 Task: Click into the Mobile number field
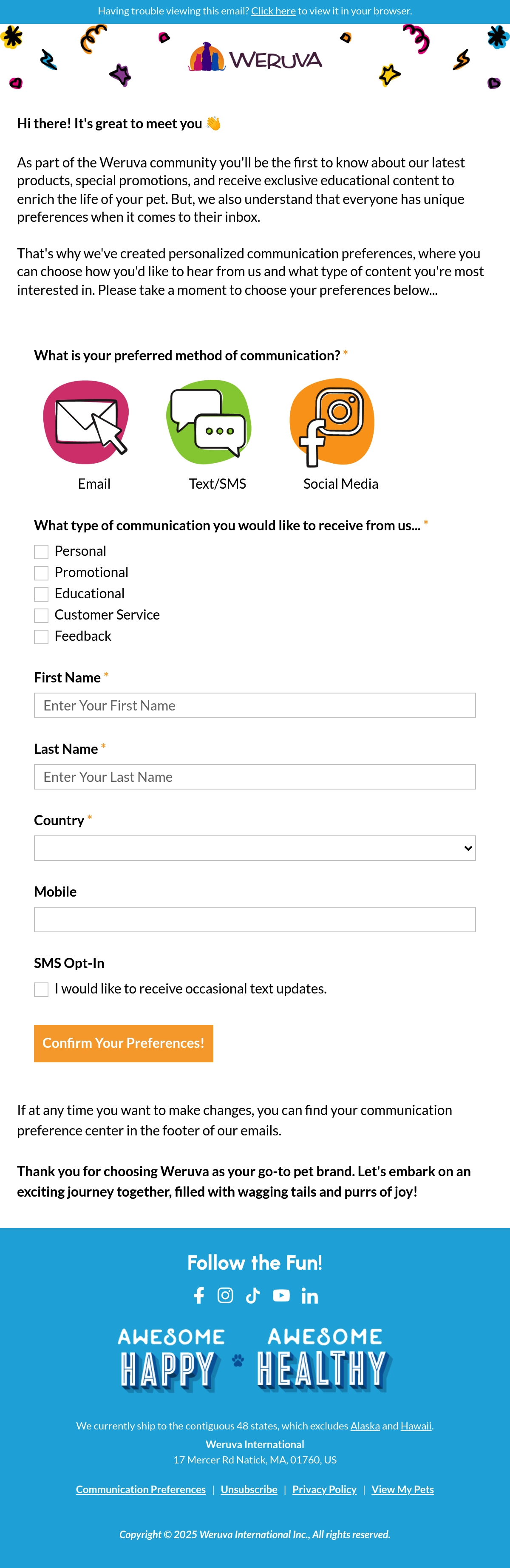click(255, 919)
